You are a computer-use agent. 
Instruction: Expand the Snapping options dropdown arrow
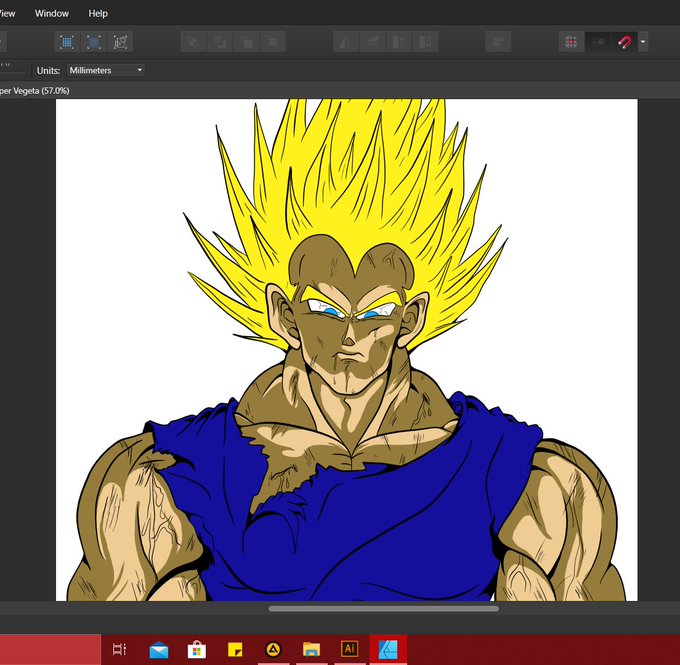pyautogui.click(x=643, y=42)
